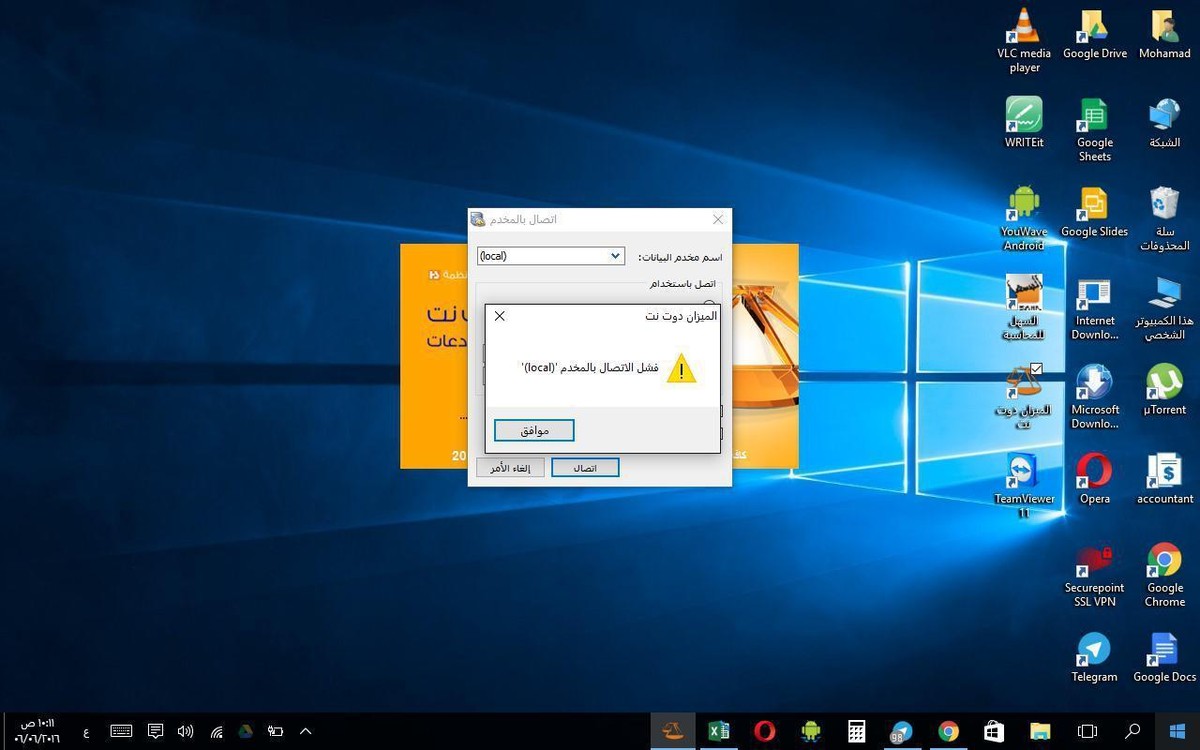
Task: Open the Windows Start button
Action: pos(1176,731)
